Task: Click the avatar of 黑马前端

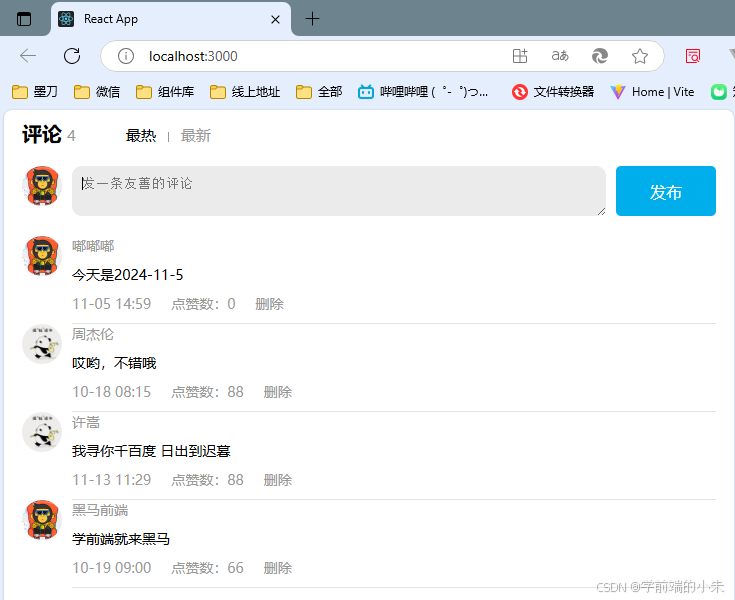Action: click(x=42, y=520)
